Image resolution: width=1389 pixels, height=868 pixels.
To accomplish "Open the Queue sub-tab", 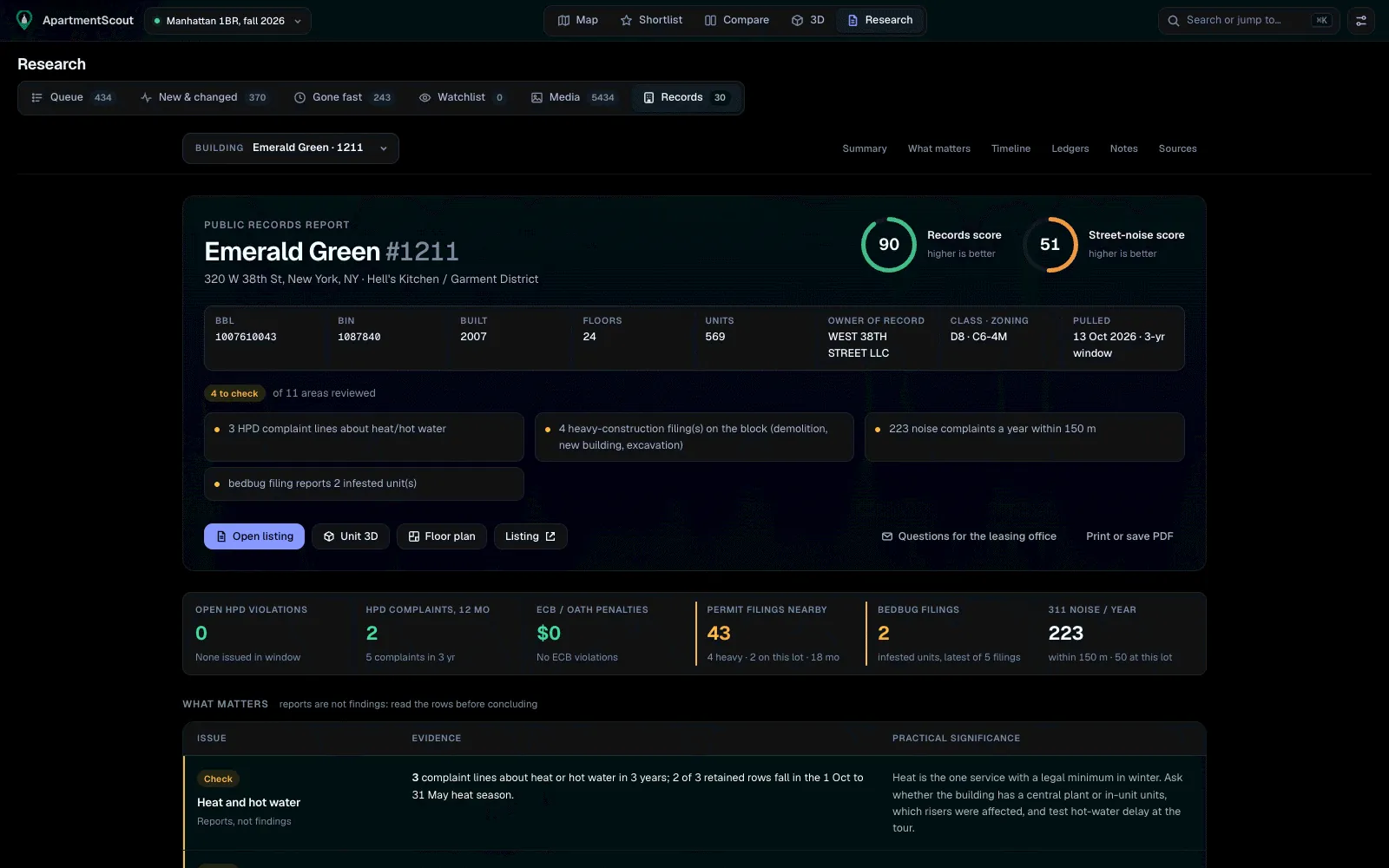I will coord(72,97).
